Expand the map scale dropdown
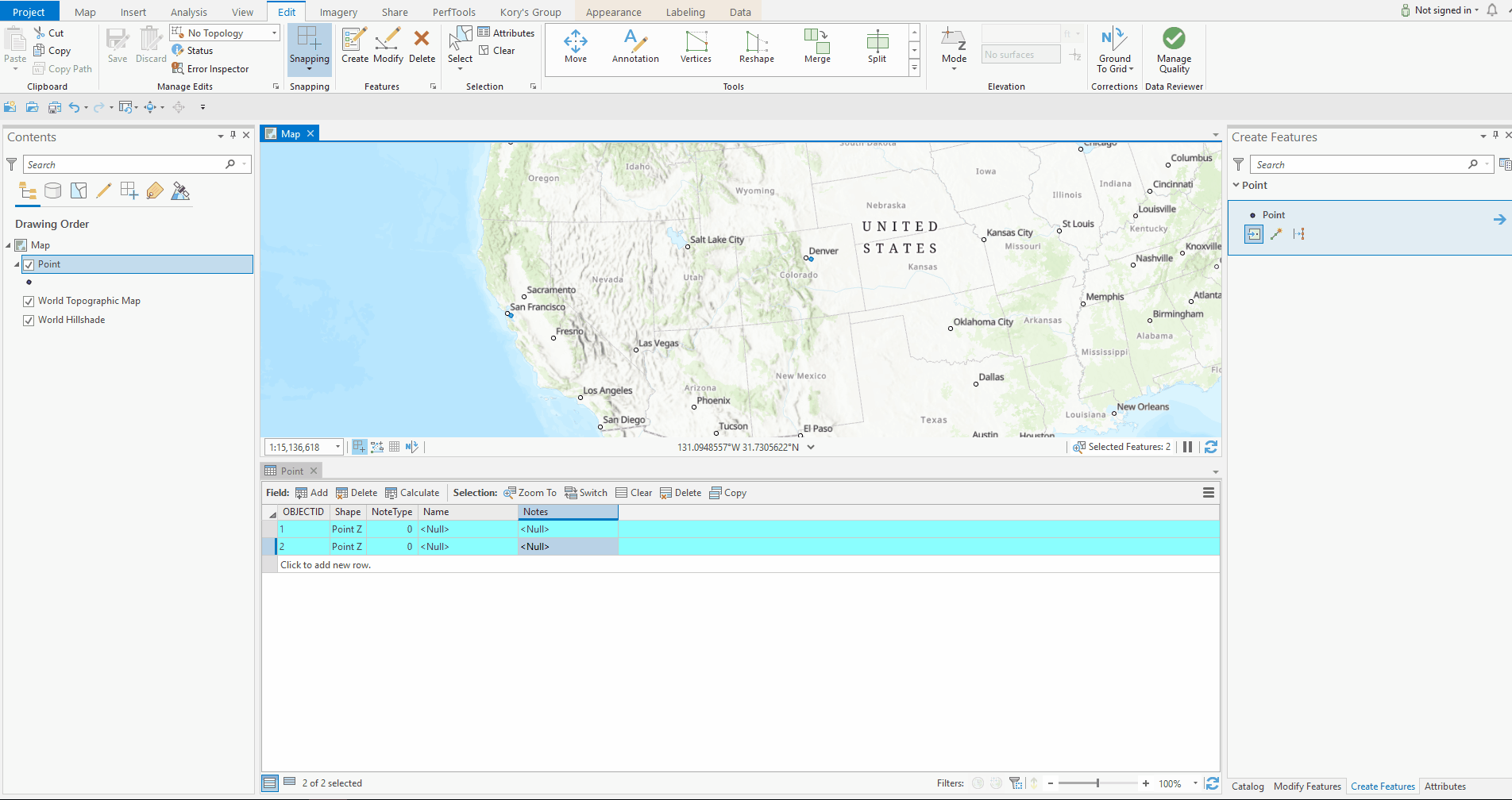 [337, 447]
